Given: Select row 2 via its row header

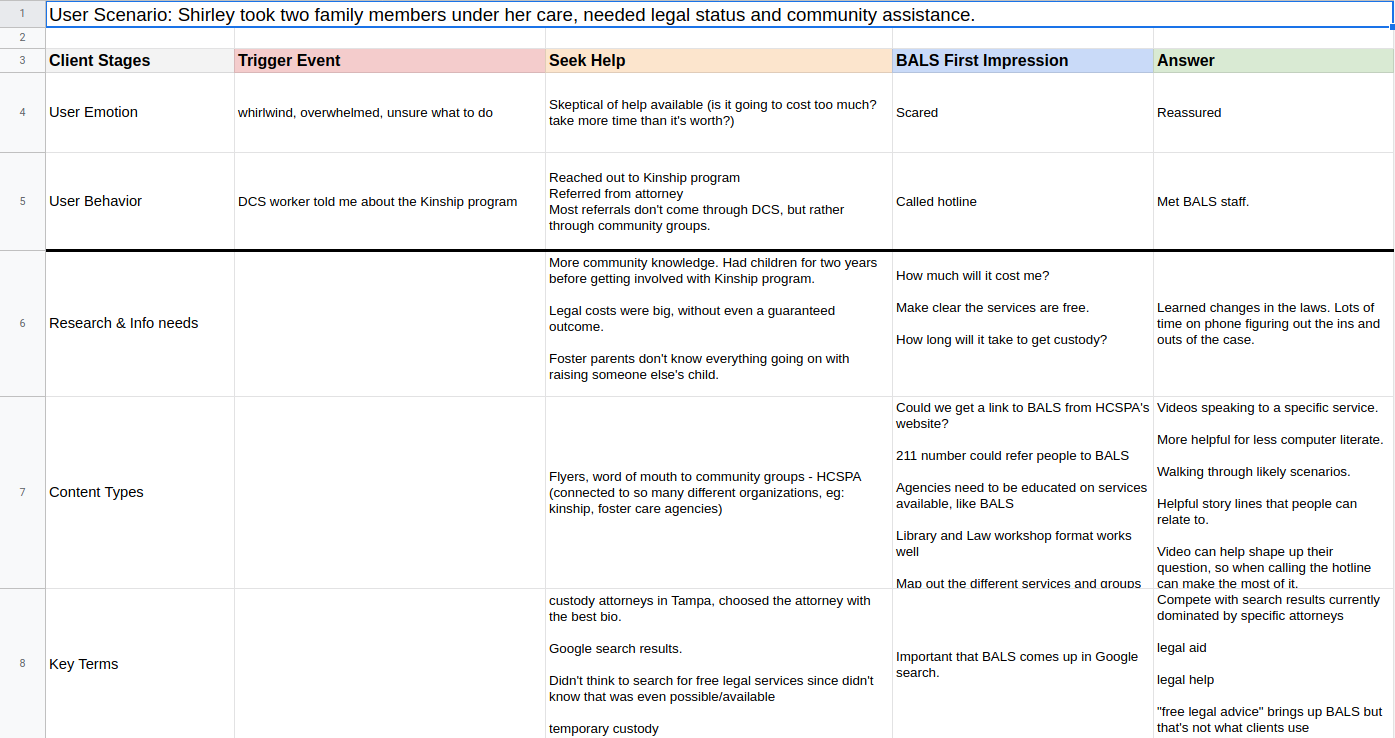Looking at the screenshot, I should point(22,38).
